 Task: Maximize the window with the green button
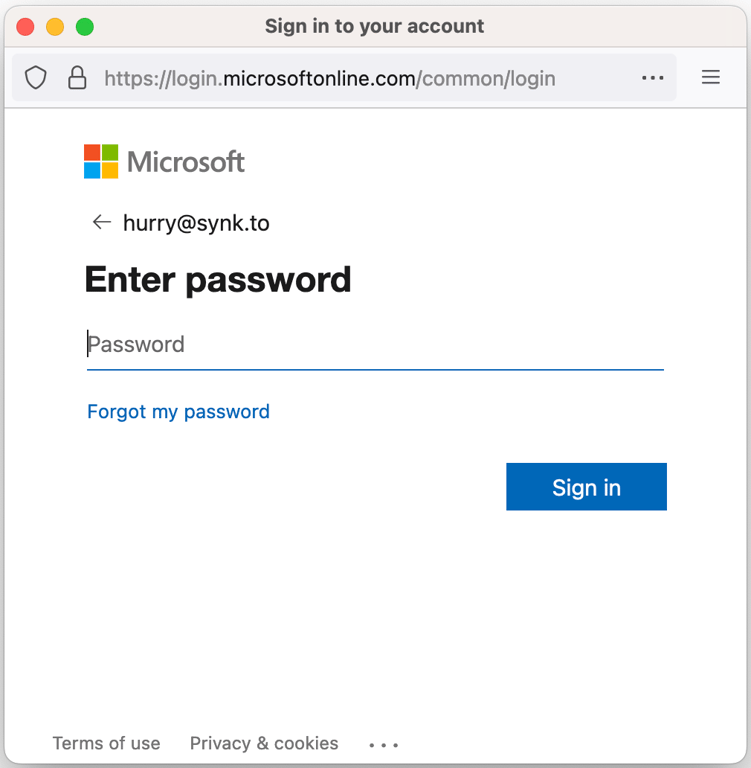click(x=85, y=27)
